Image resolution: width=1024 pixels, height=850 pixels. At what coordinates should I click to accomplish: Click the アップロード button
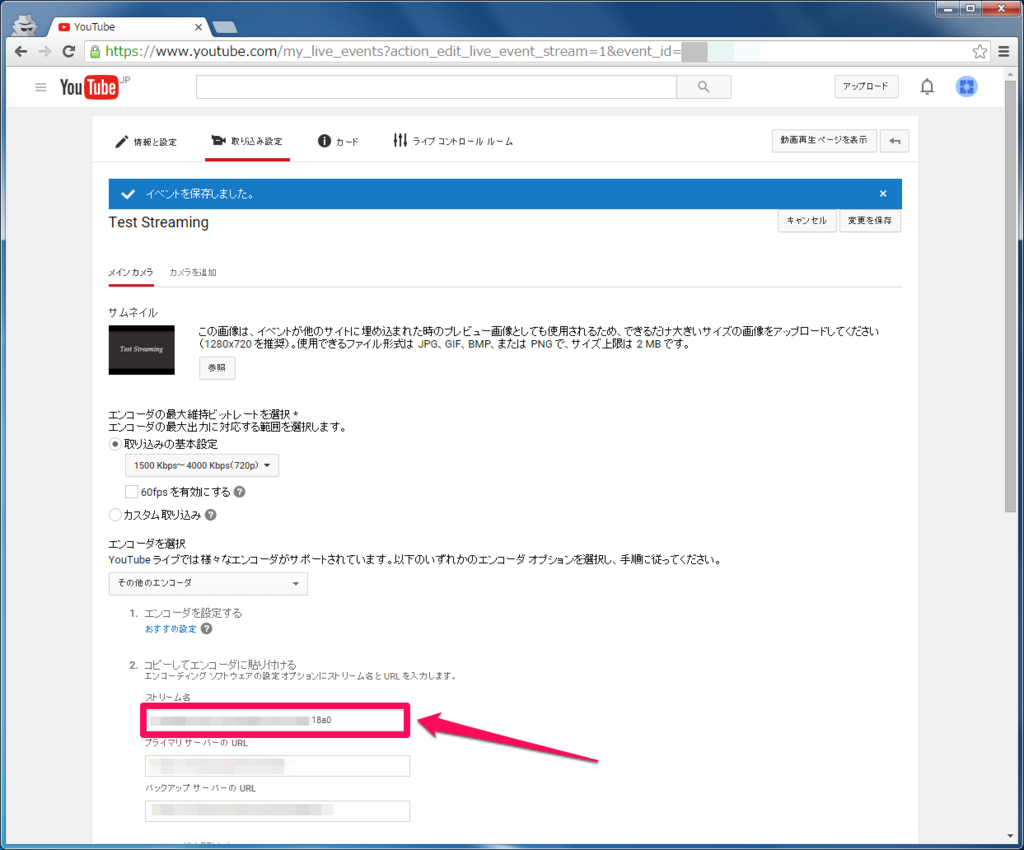(865, 86)
